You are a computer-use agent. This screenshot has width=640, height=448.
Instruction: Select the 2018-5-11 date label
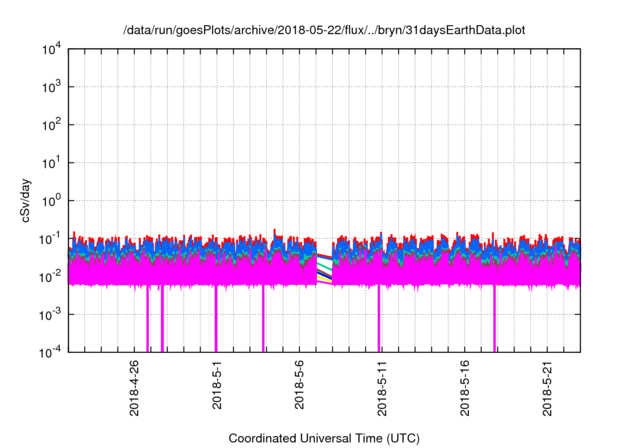pos(382,388)
